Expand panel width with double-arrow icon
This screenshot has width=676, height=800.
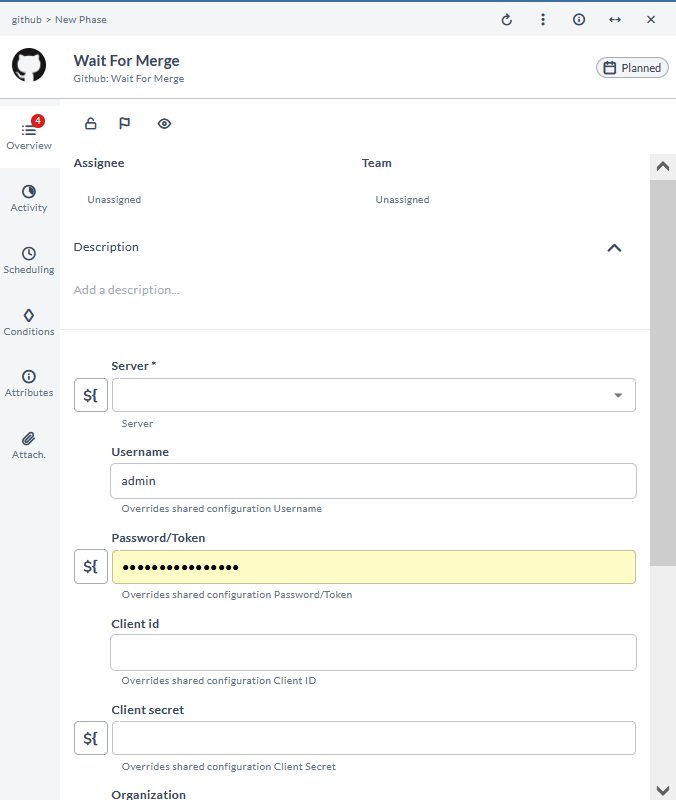pyautogui.click(x=615, y=20)
